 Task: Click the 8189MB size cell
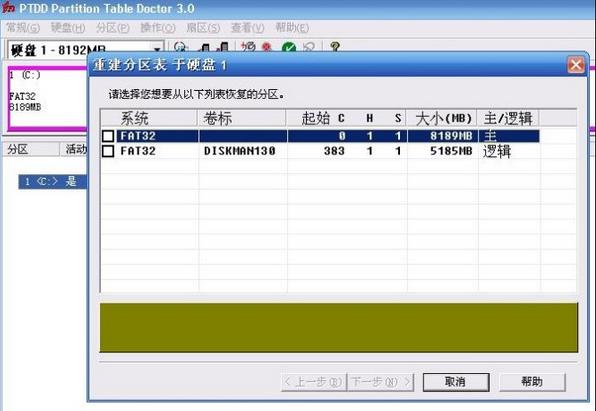(451, 136)
